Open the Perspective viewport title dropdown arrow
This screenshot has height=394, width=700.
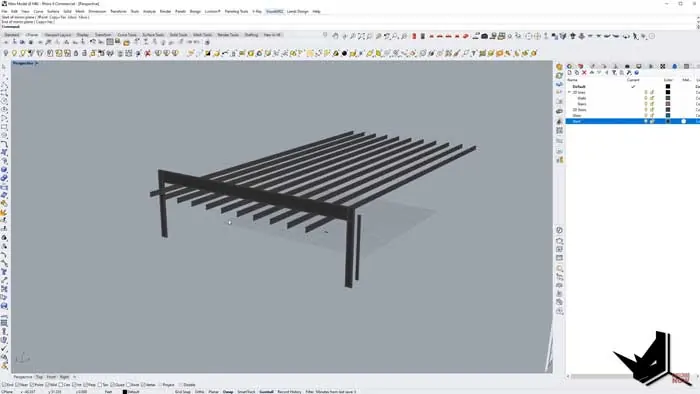pyautogui.click(x=37, y=63)
